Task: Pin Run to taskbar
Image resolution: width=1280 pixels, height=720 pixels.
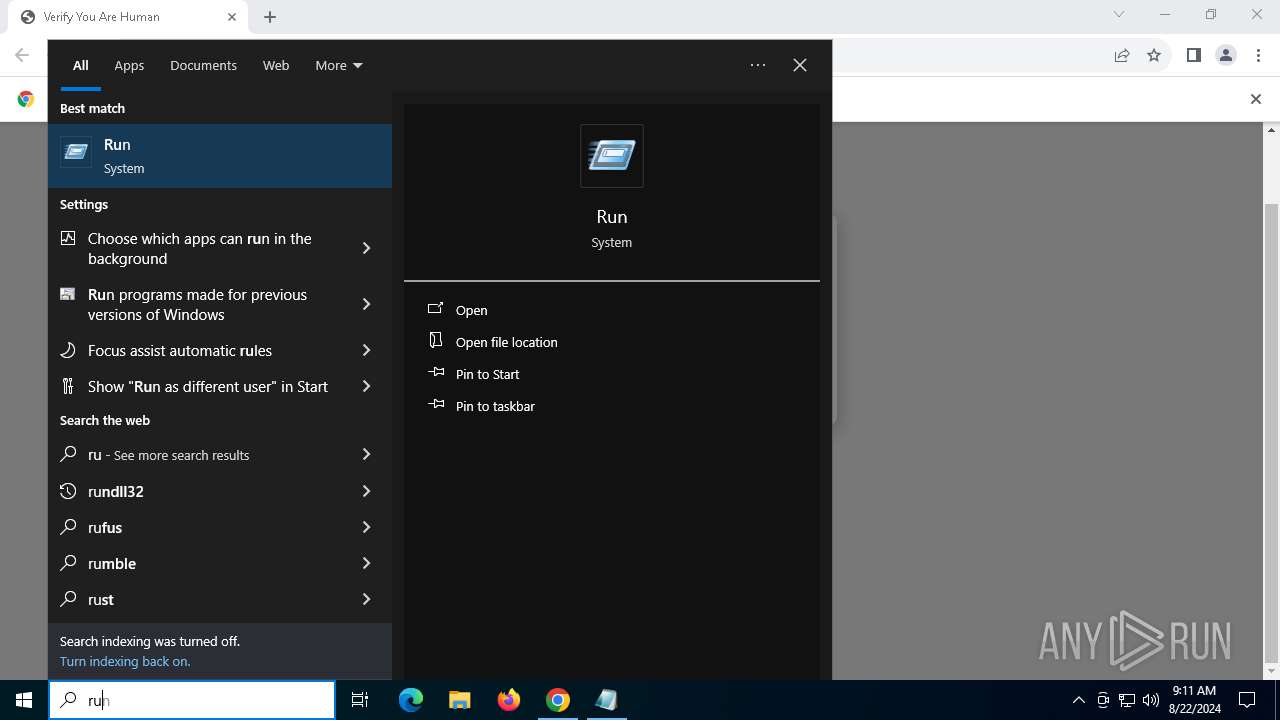Action: (495, 406)
